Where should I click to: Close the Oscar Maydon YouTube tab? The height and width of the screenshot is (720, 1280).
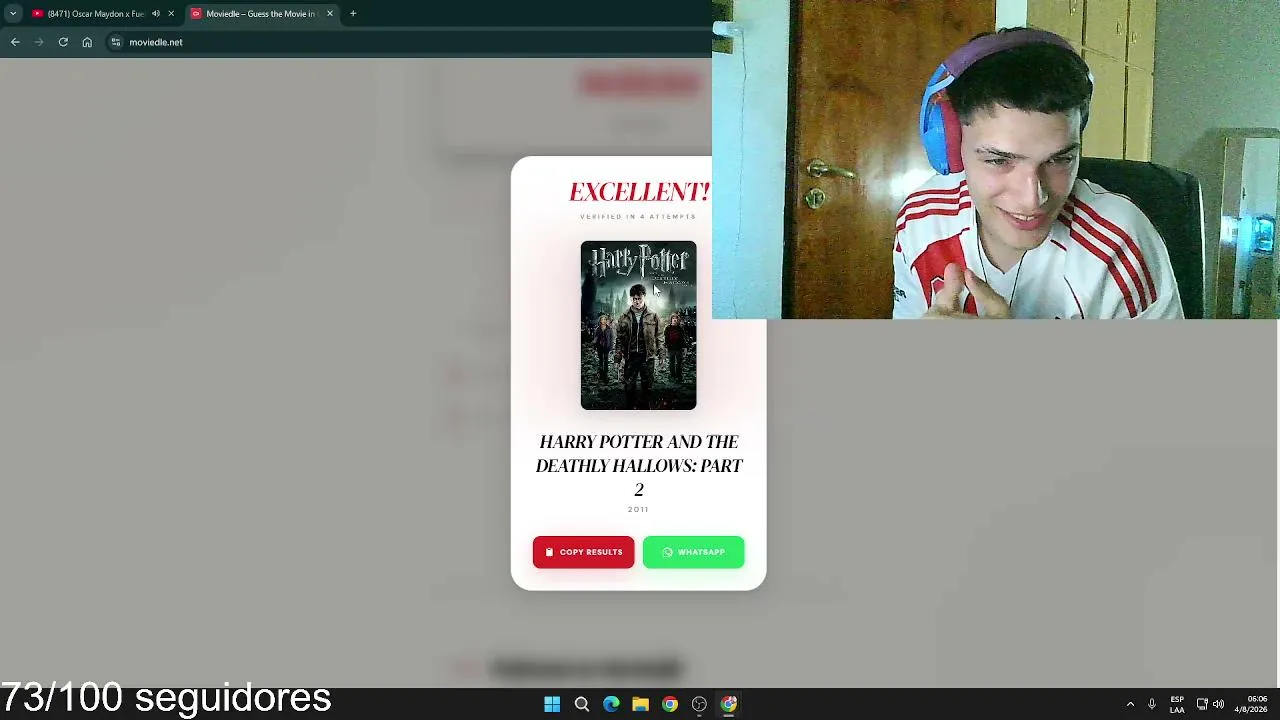[171, 14]
